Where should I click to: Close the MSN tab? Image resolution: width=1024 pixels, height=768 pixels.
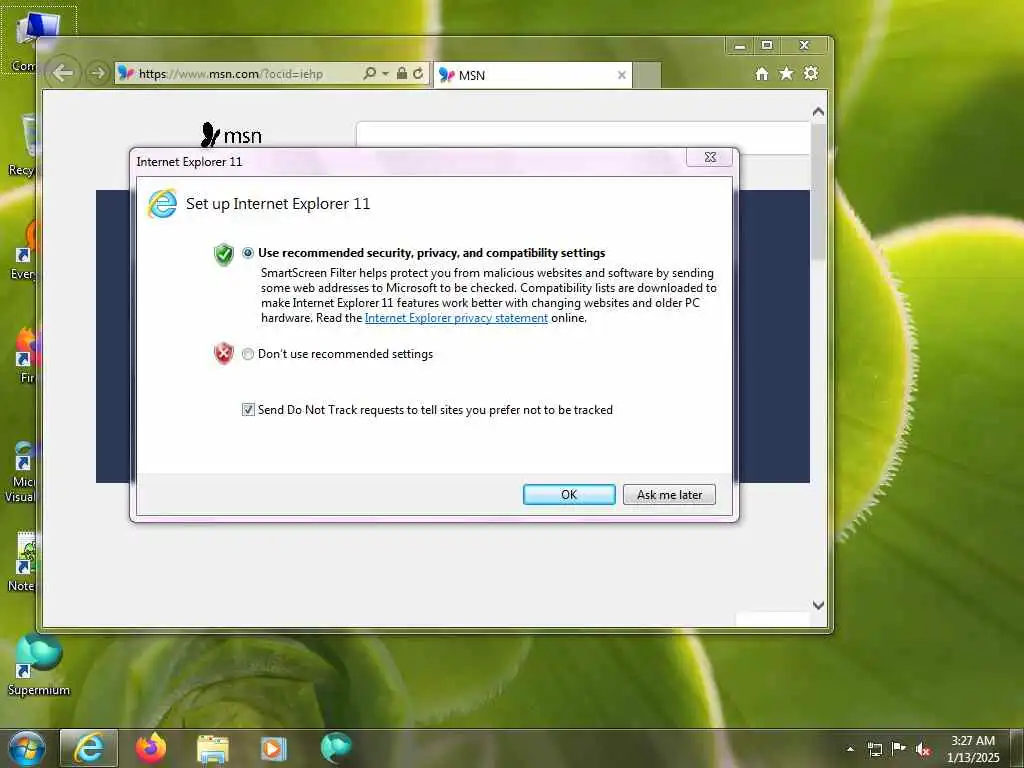tap(622, 75)
